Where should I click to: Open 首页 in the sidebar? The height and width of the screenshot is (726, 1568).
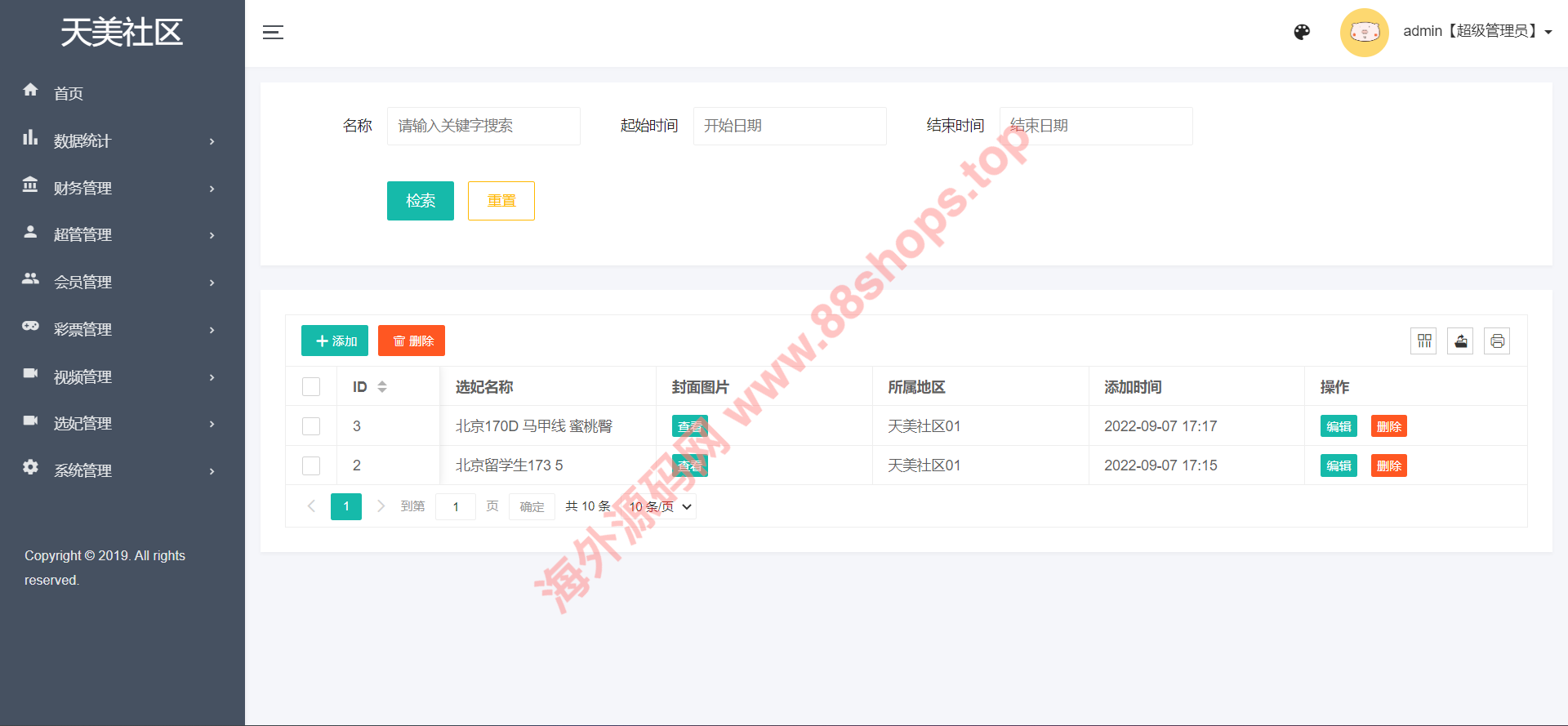pos(69,94)
